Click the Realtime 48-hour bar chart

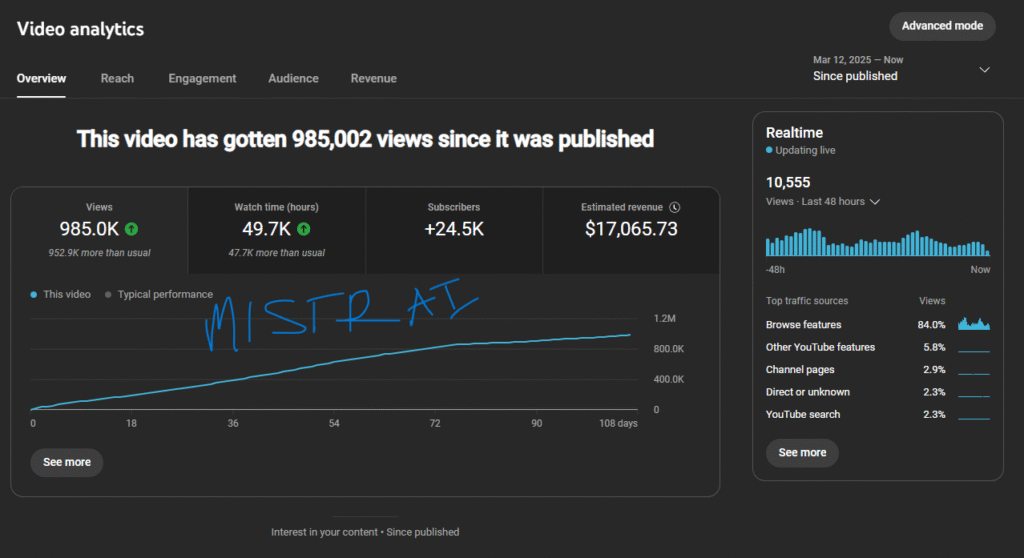pos(878,242)
